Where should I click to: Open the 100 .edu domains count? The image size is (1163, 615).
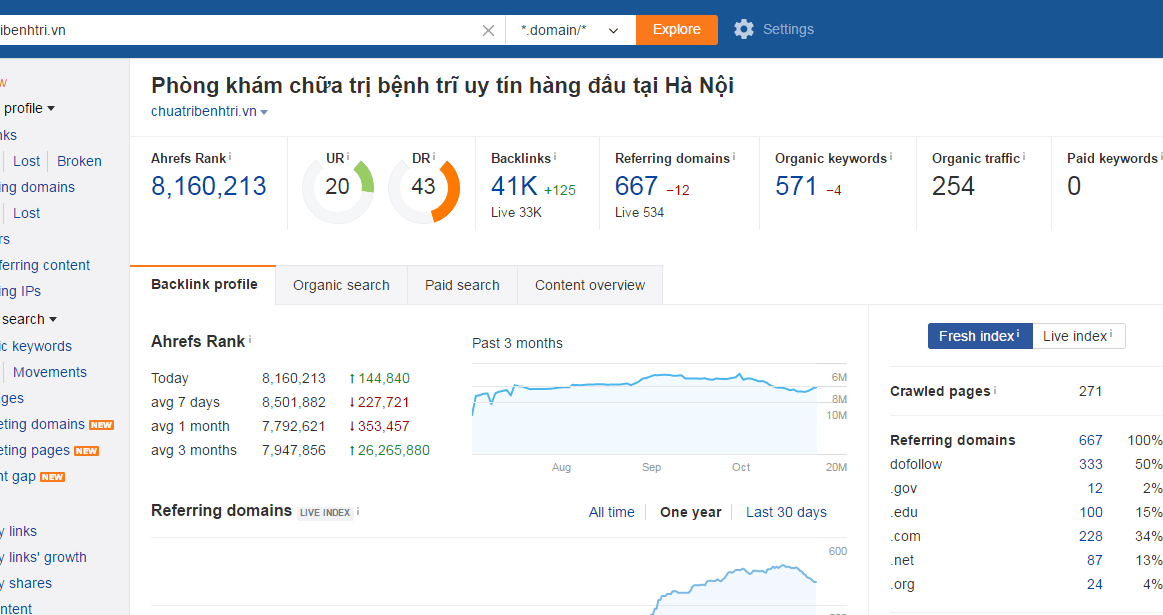coord(1090,512)
